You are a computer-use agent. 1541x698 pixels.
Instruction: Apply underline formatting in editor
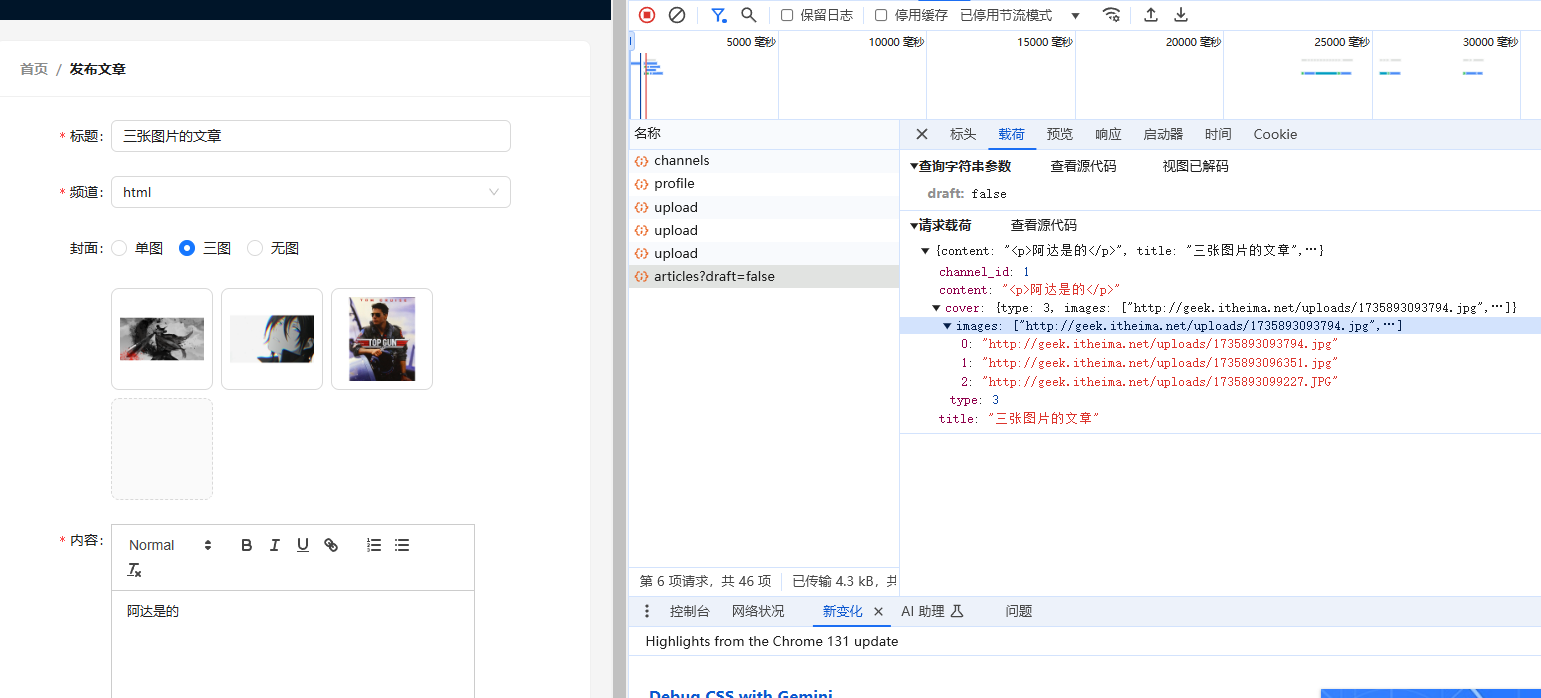[x=303, y=545]
